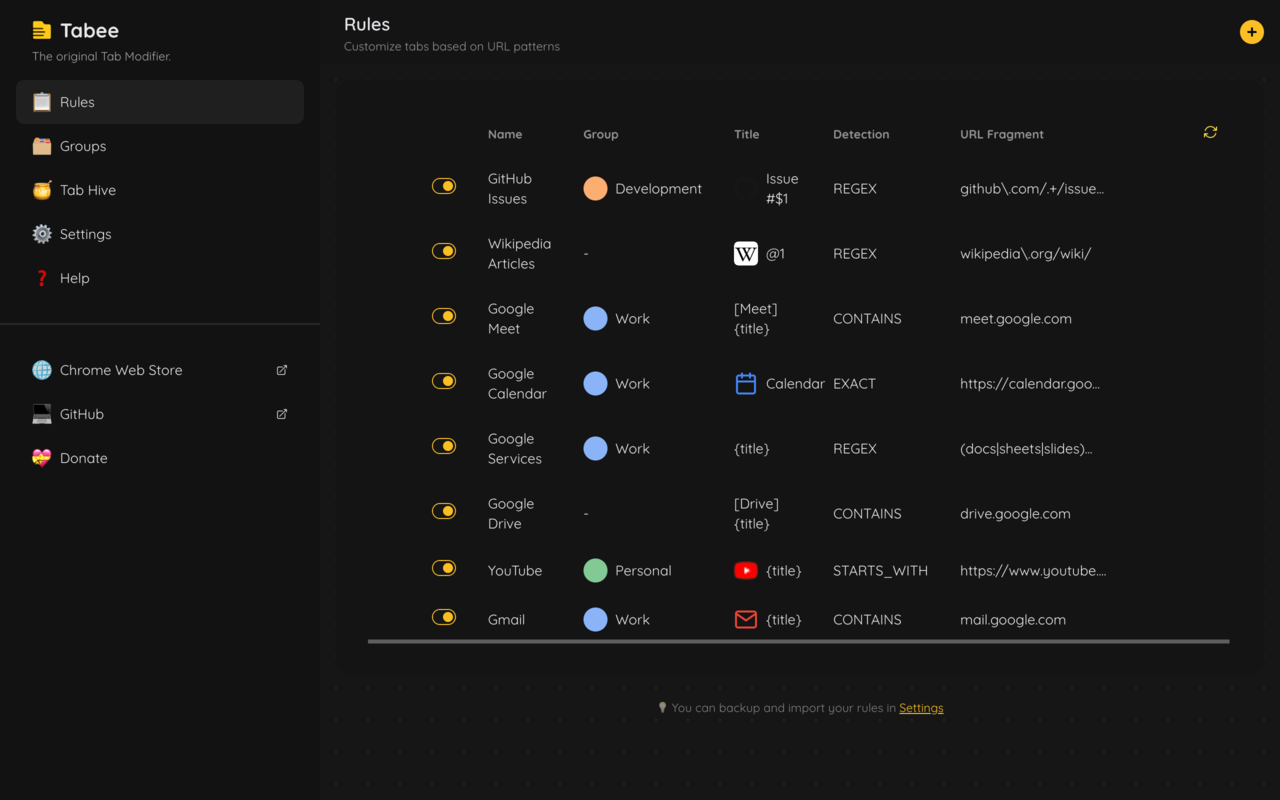
Task: Click the Name column header
Action: [505, 134]
